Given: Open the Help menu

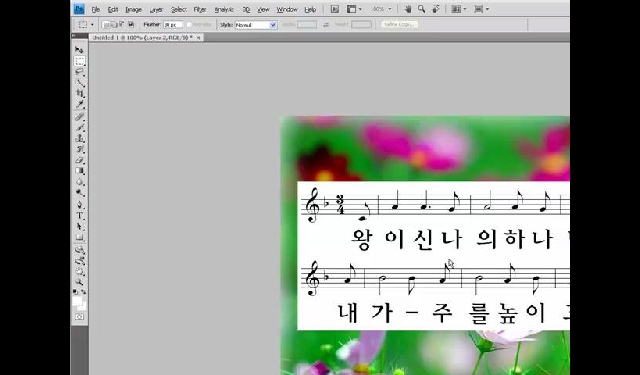Looking at the screenshot, I should point(310,9).
